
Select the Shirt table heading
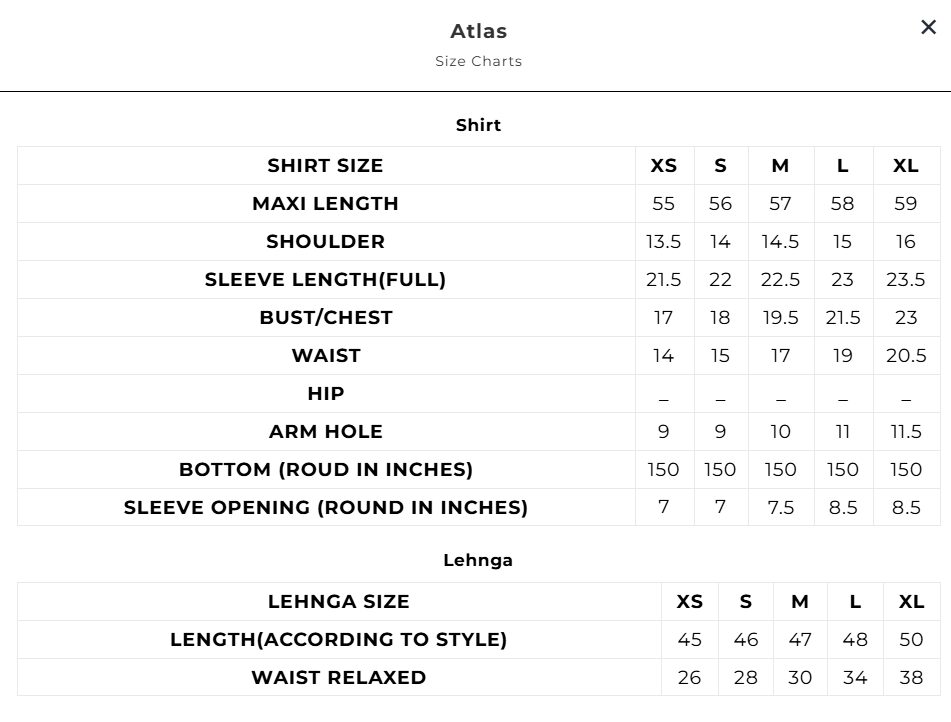pyautogui.click(x=478, y=125)
